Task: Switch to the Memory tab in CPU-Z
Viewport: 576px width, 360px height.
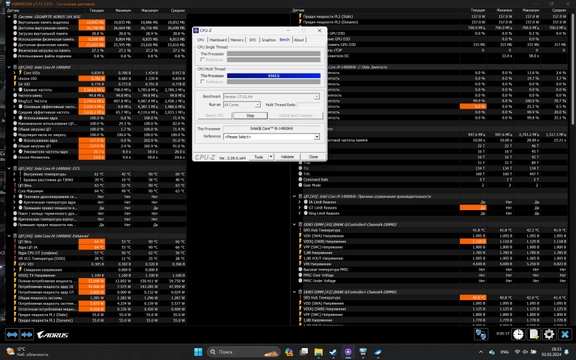Action: coord(237,40)
